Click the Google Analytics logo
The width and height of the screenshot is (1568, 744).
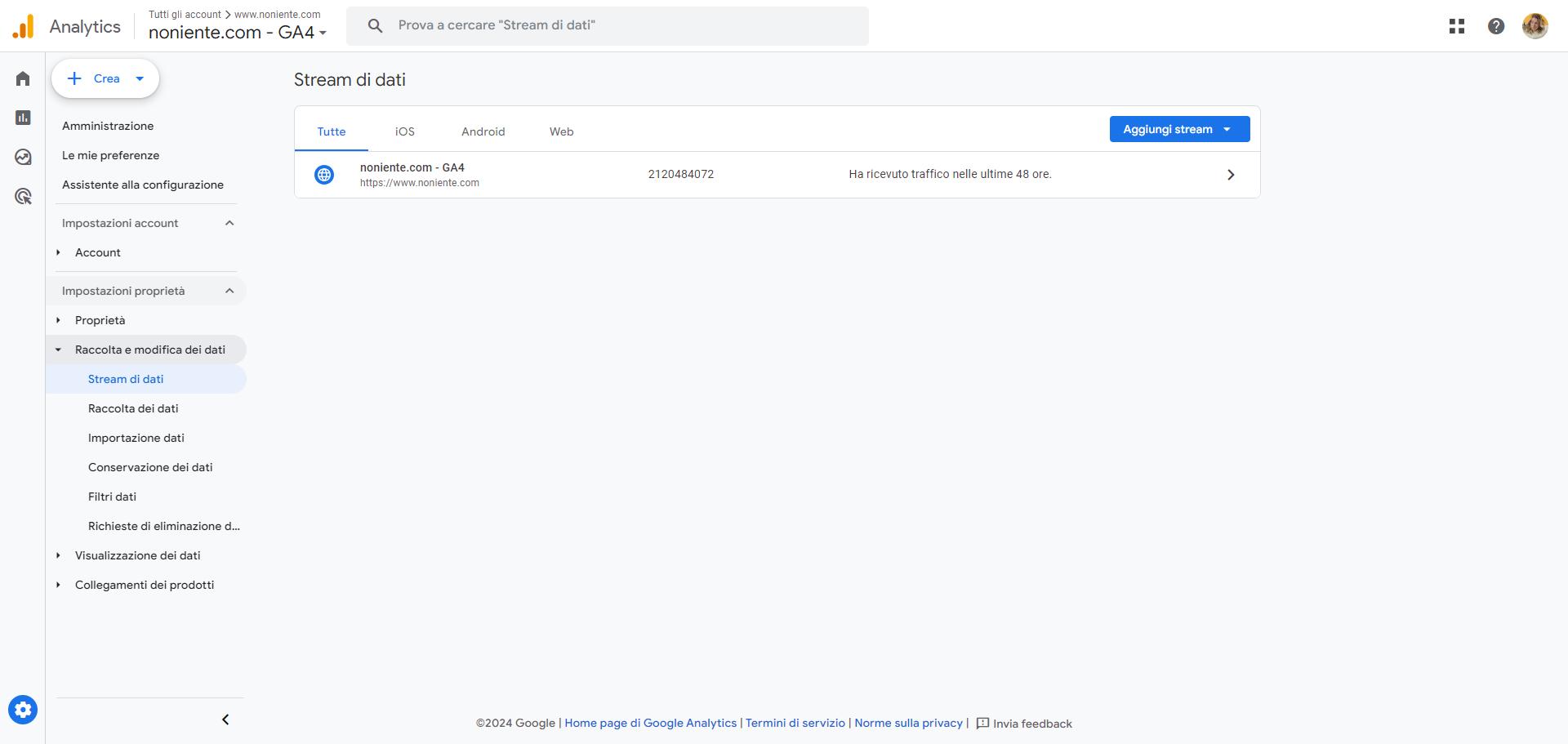pos(23,25)
